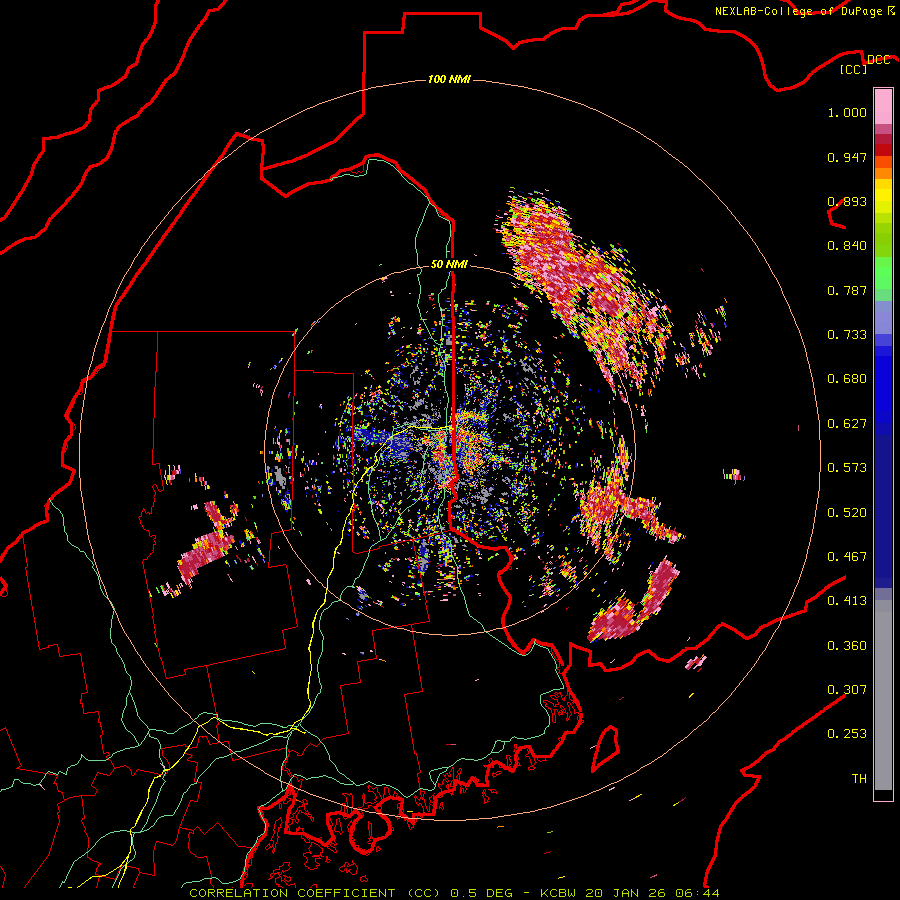This screenshot has height=900, width=900.
Task: Click the Correlation Coefficient KCBW caption text
Action: pyautogui.click(x=454, y=893)
